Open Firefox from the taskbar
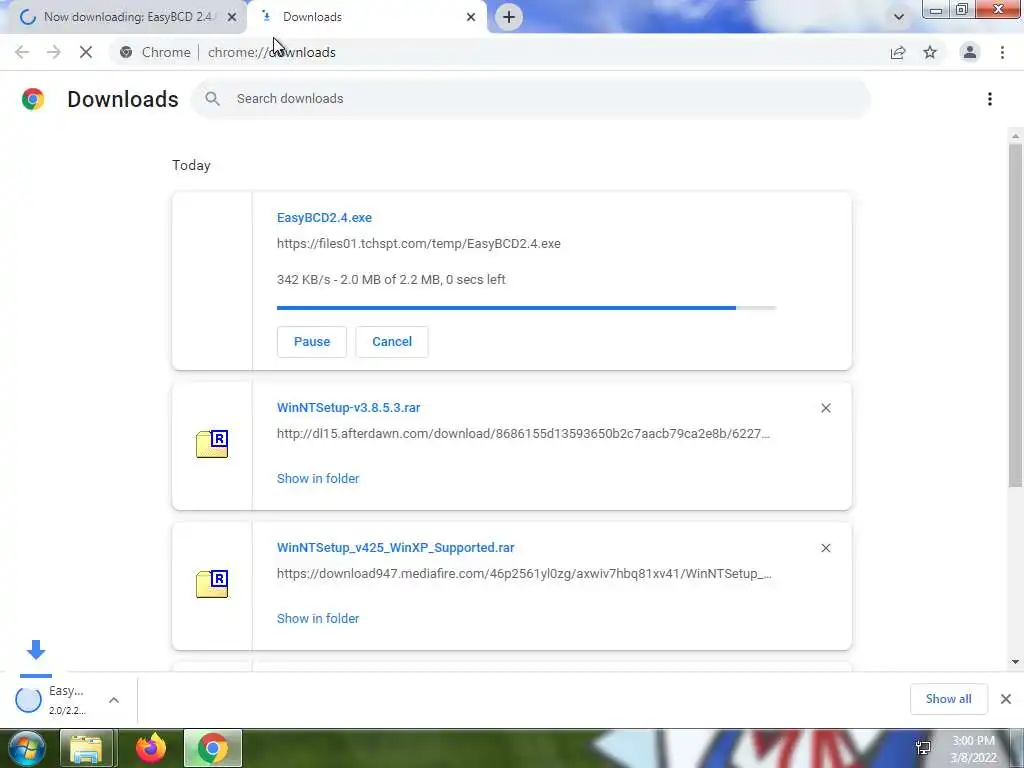 (x=151, y=748)
